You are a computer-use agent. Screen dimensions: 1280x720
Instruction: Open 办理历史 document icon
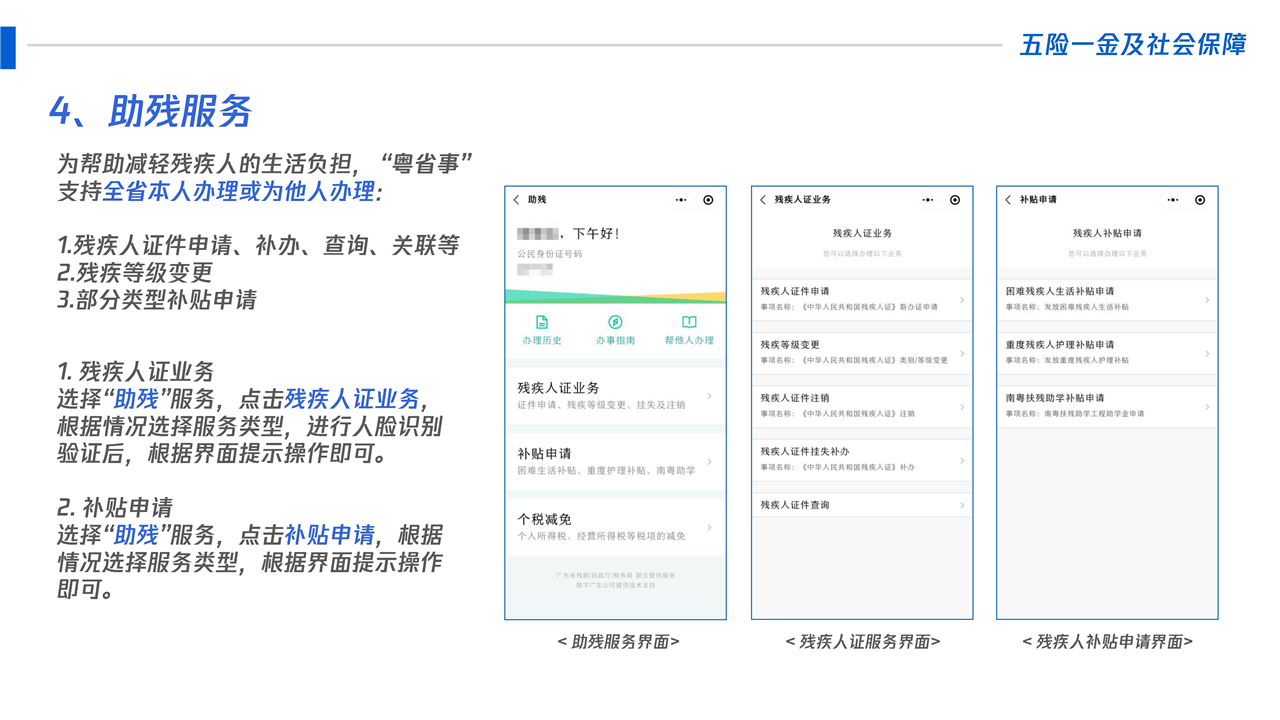tap(542, 322)
